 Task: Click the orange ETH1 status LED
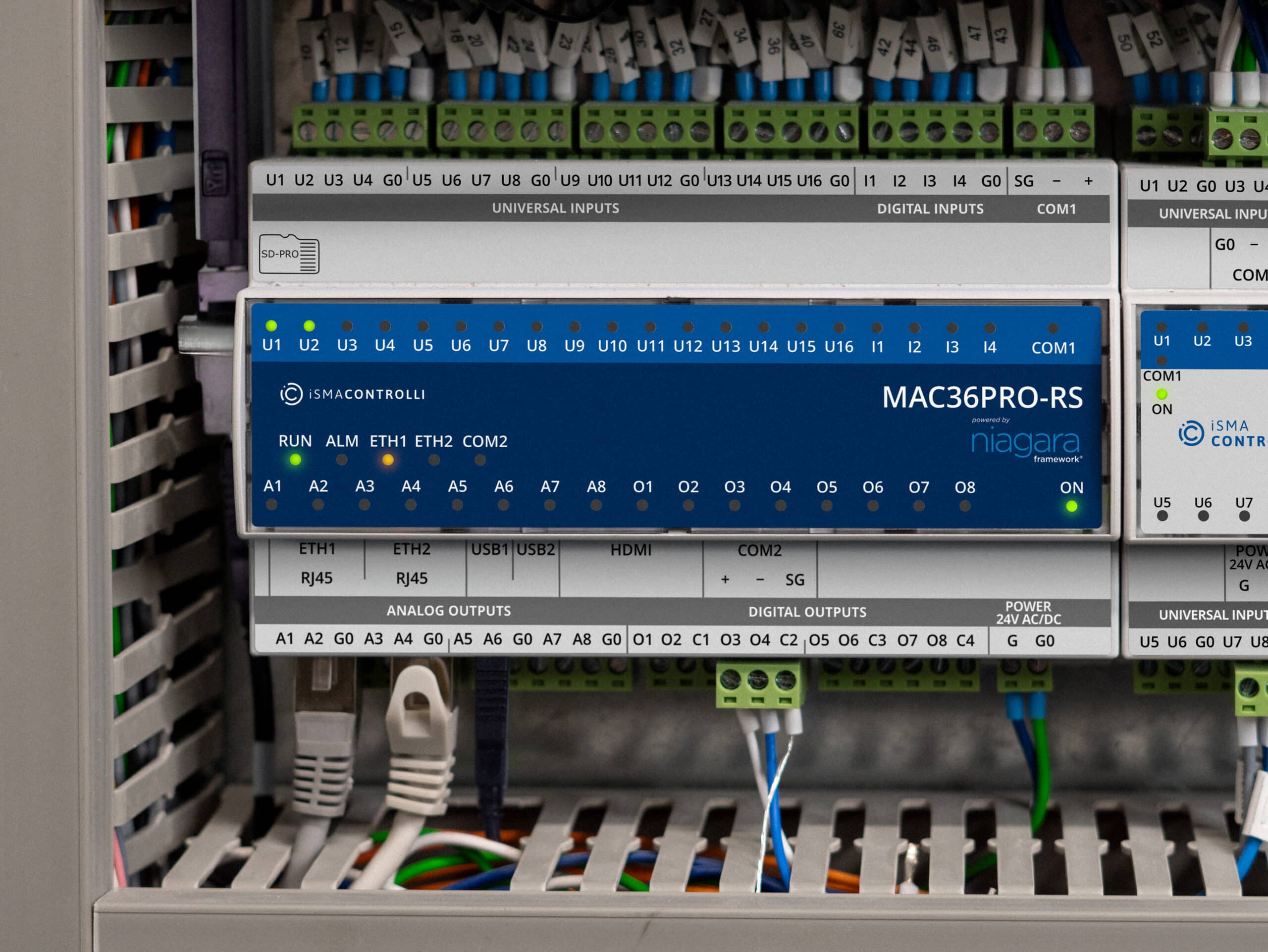(388, 460)
